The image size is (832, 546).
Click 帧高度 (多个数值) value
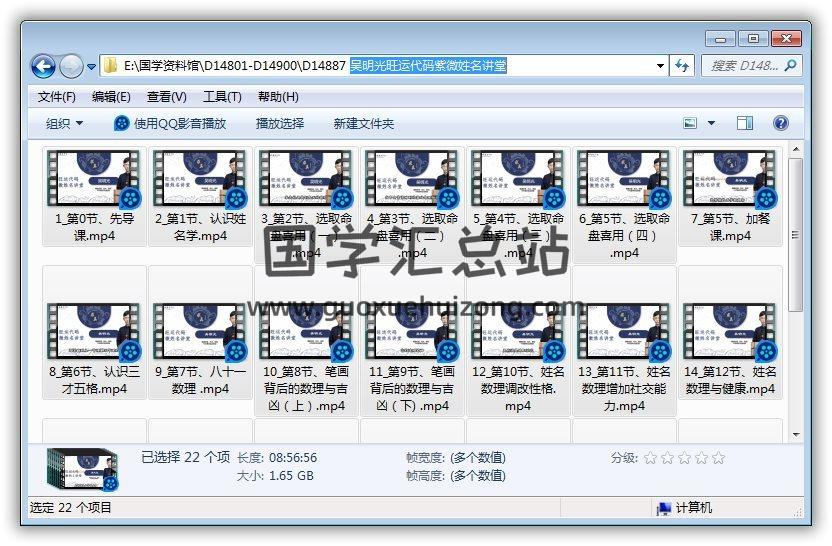pos(478,475)
